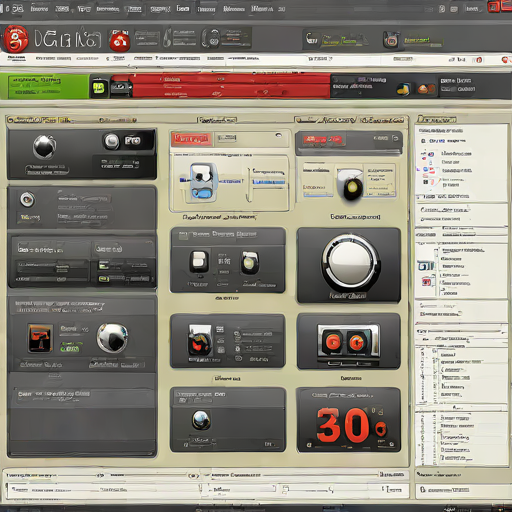The width and height of the screenshot is (512, 512).
Task: Click the small red ring beside the 30
Action: tap(380, 429)
